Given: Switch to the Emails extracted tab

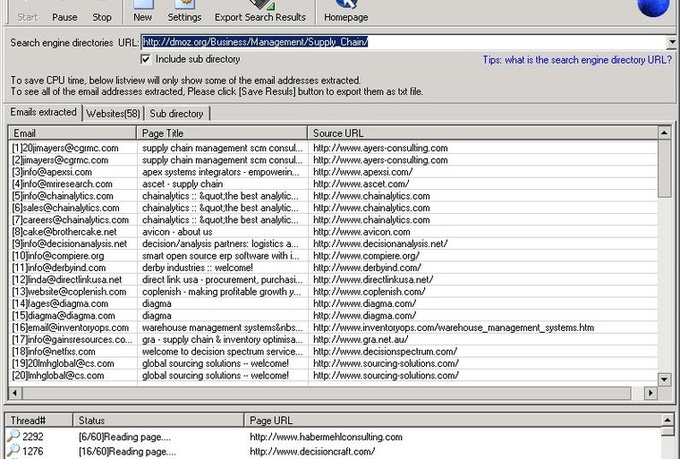Looking at the screenshot, I should coord(43,112).
